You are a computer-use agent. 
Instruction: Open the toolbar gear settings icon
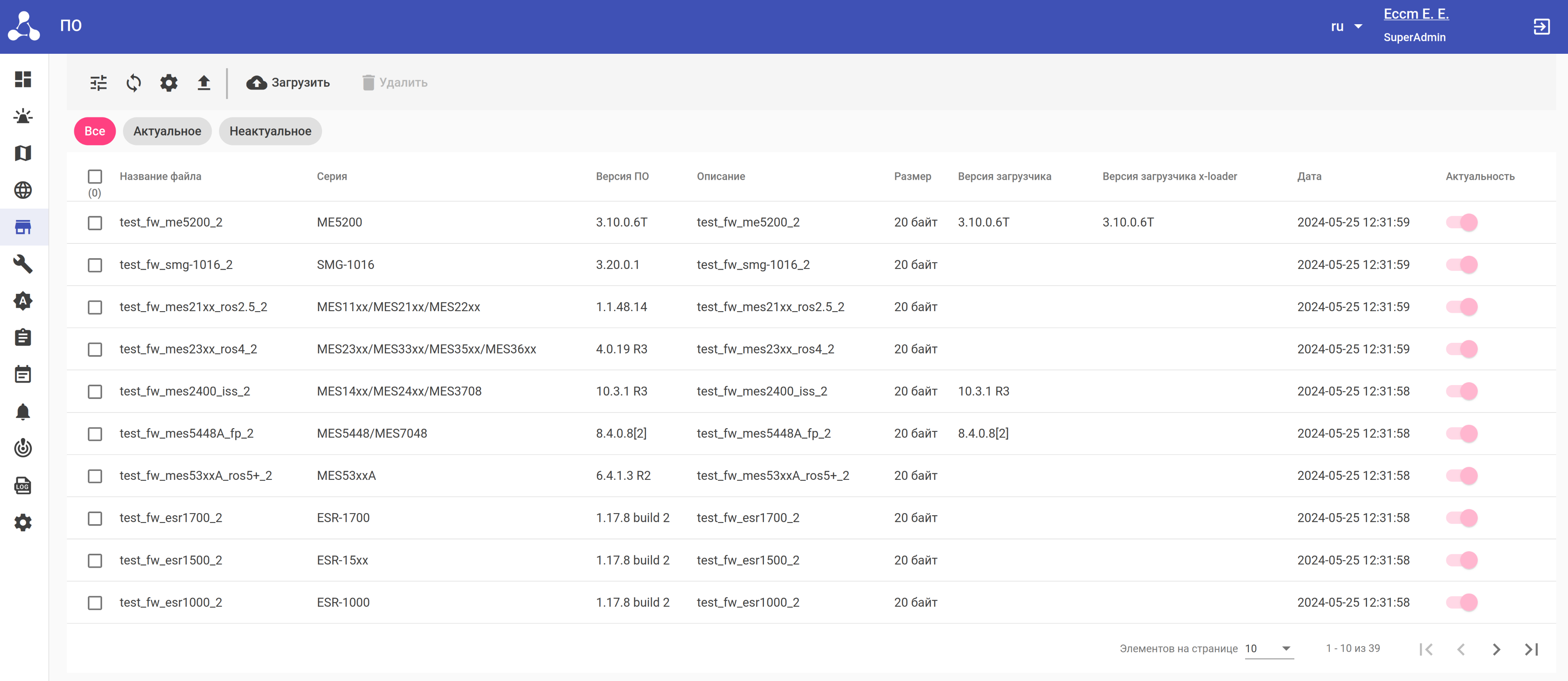click(169, 82)
